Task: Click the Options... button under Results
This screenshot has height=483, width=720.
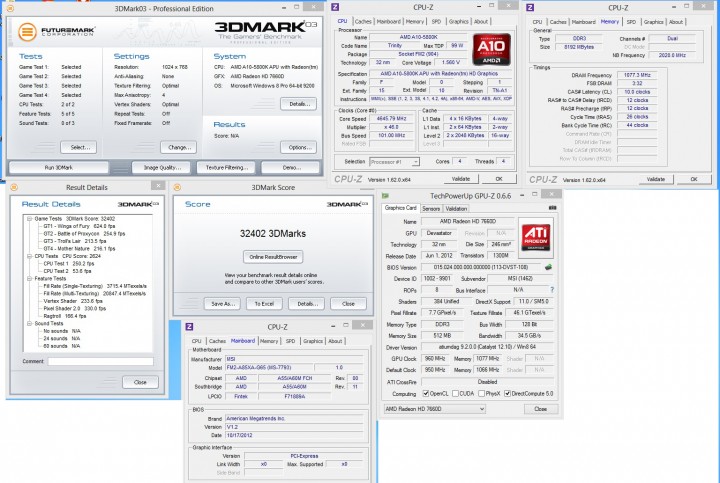Action: [x=298, y=147]
